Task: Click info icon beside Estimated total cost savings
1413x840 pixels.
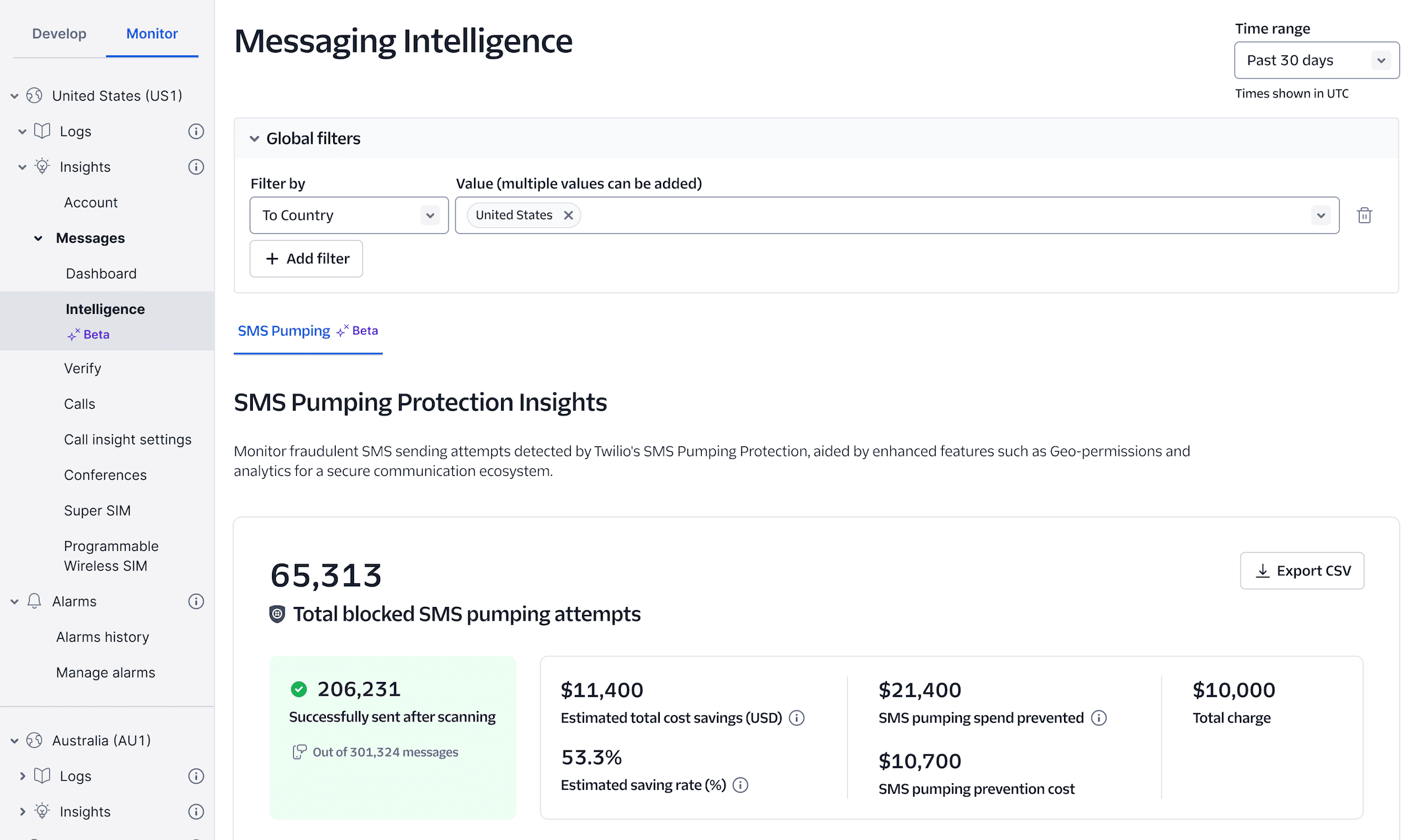Action: click(x=797, y=718)
